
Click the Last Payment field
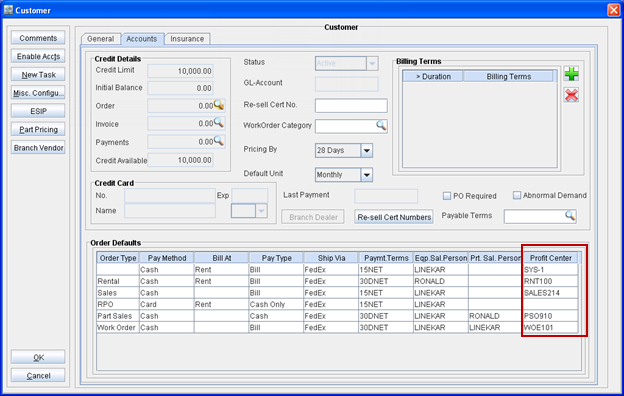(x=386, y=196)
